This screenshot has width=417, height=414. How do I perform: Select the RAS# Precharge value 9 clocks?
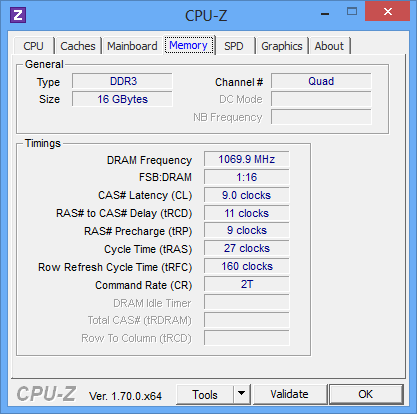(247, 230)
